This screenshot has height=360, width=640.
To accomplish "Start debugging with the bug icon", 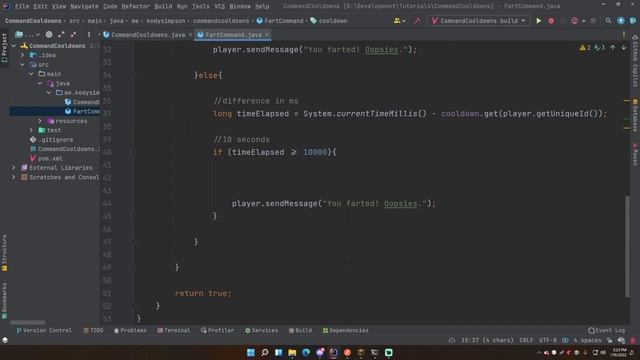I will pyautogui.click(x=551, y=21).
